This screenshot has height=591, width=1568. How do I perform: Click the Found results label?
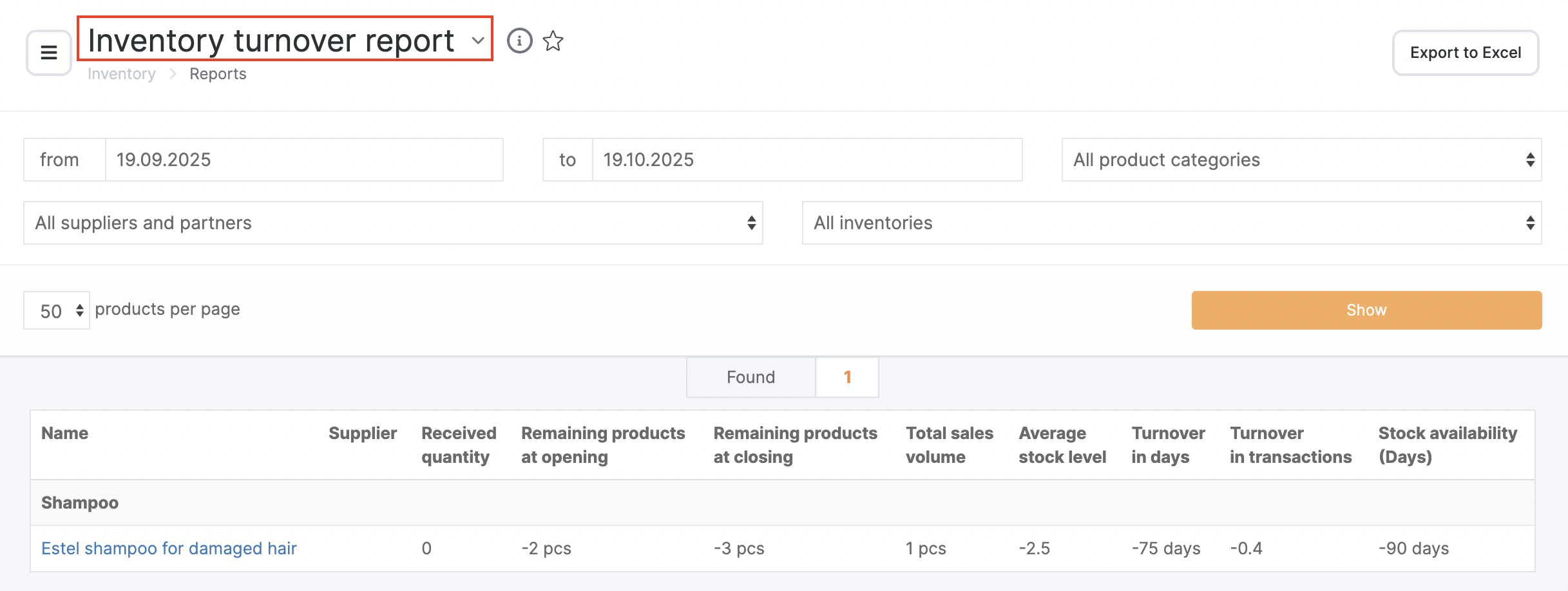coord(751,377)
